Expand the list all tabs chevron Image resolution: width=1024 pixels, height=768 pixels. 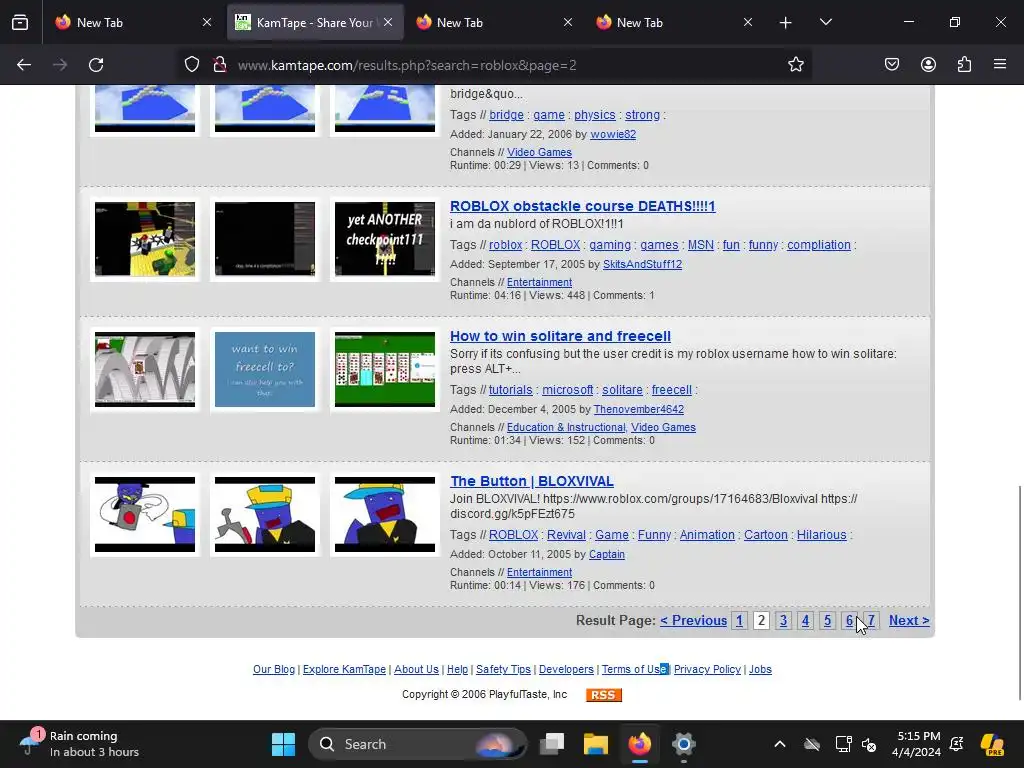click(x=825, y=22)
